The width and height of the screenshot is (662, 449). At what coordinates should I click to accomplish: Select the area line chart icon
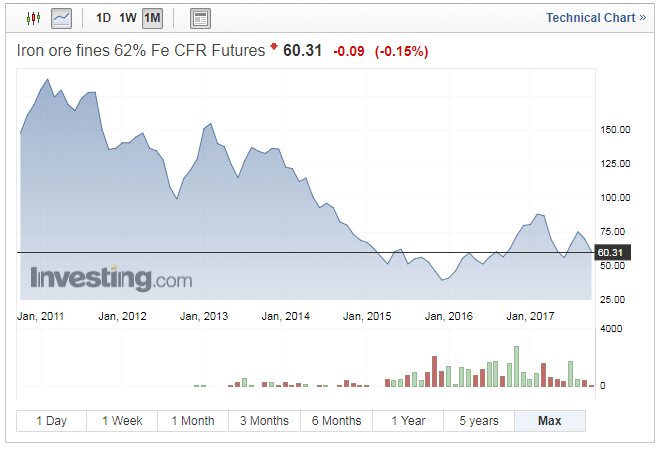(62, 19)
